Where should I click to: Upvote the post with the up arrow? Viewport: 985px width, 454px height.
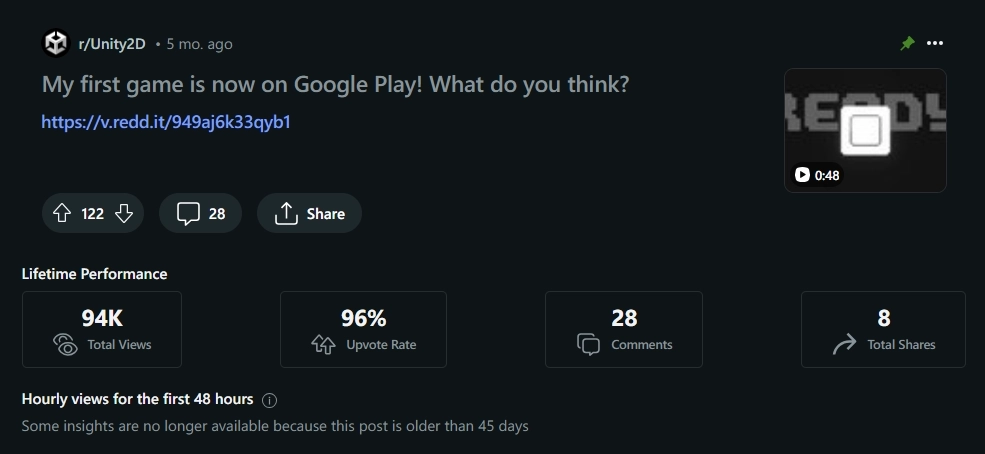pos(62,213)
